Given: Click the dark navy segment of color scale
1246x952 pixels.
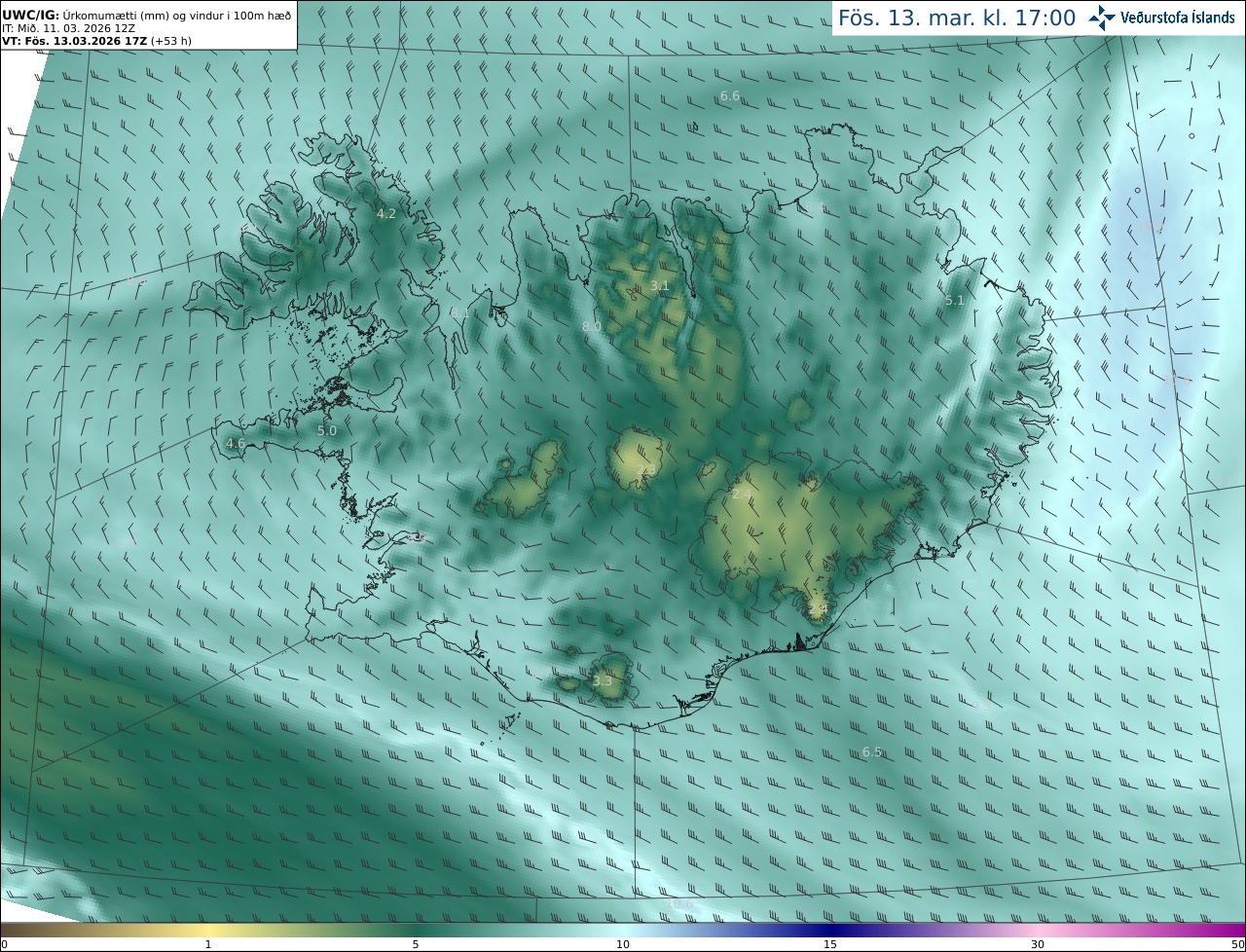Looking at the screenshot, I should (x=830, y=931).
